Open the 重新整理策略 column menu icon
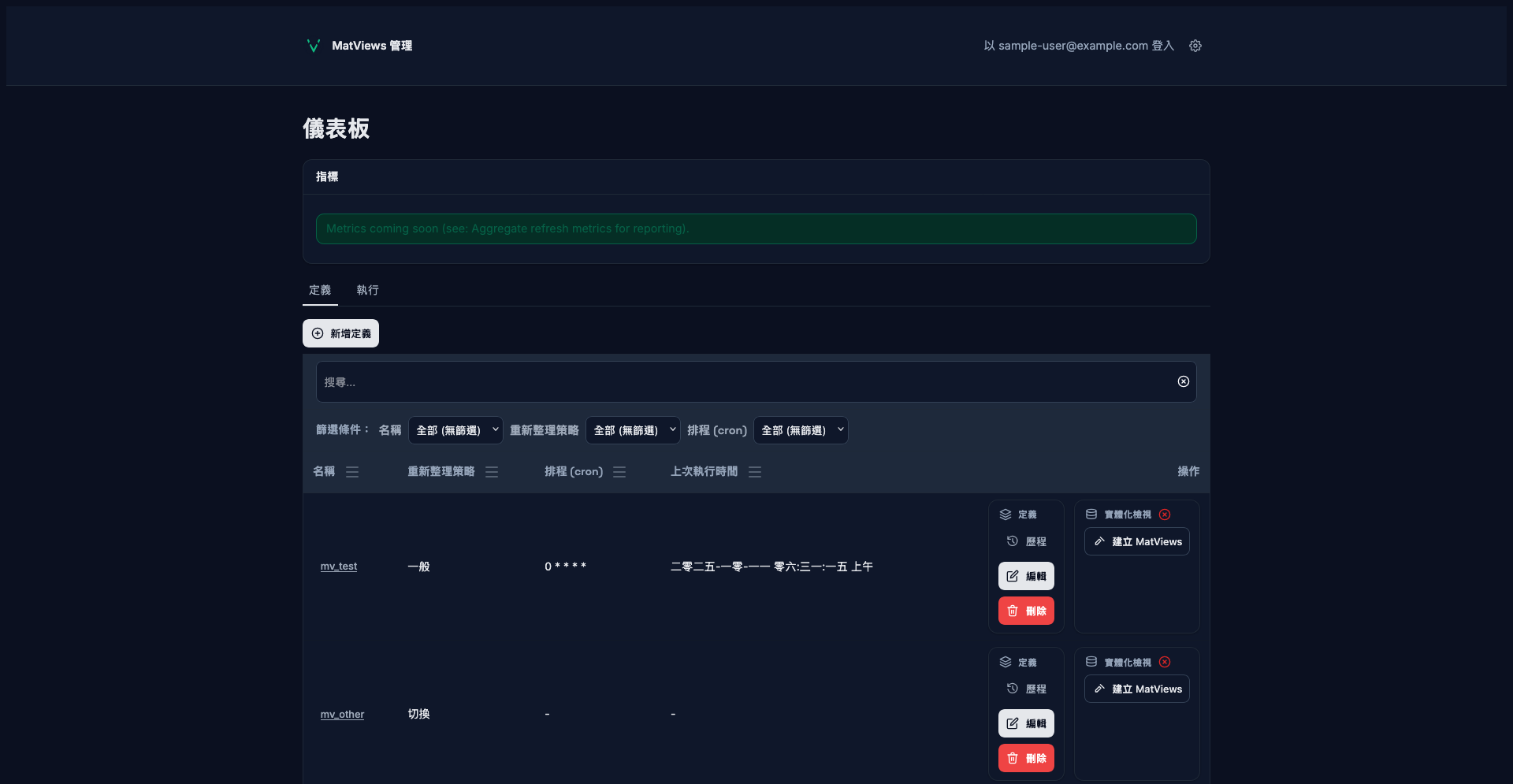This screenshot has width=1513, height=784. click(x=492, y=472)
